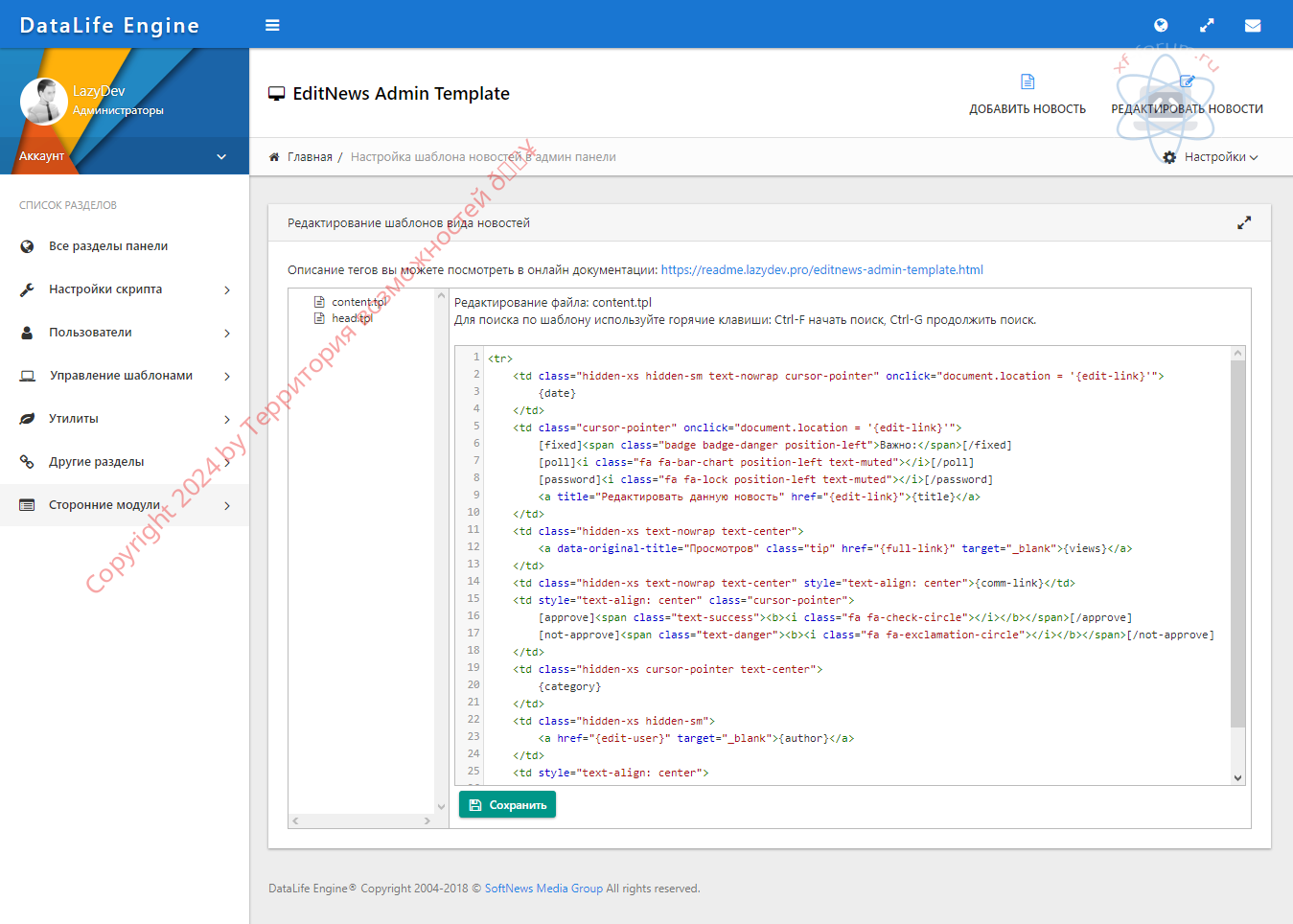This screenshot has width=1293, height=924.
Task: Click the code editor vertical scrollbar
Action: [1237, 546]
